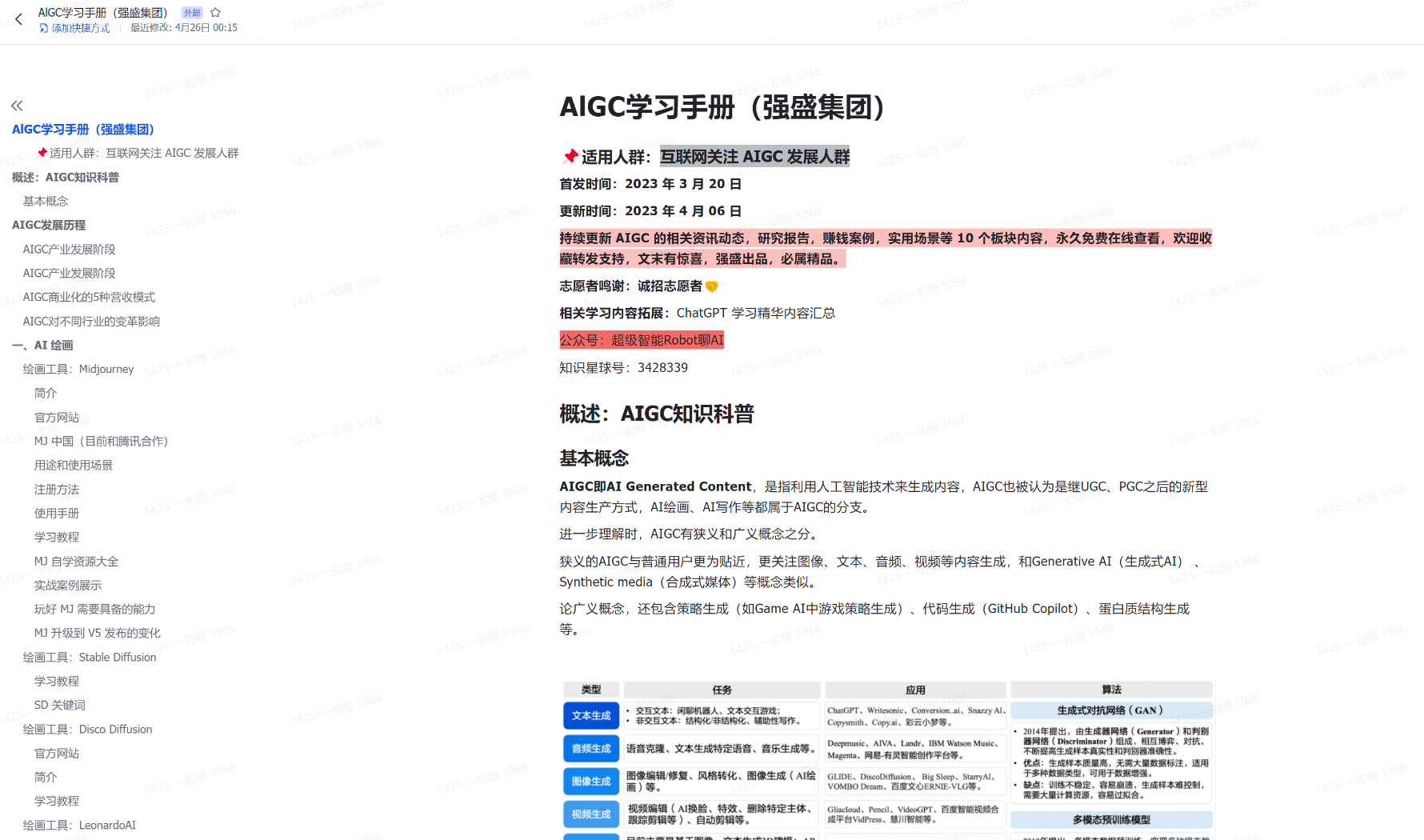Viewport: 1424px width, 840px height.
Task: Click the main heading AIGC学习手册（强盛集团）
Action: coord(722,106)
